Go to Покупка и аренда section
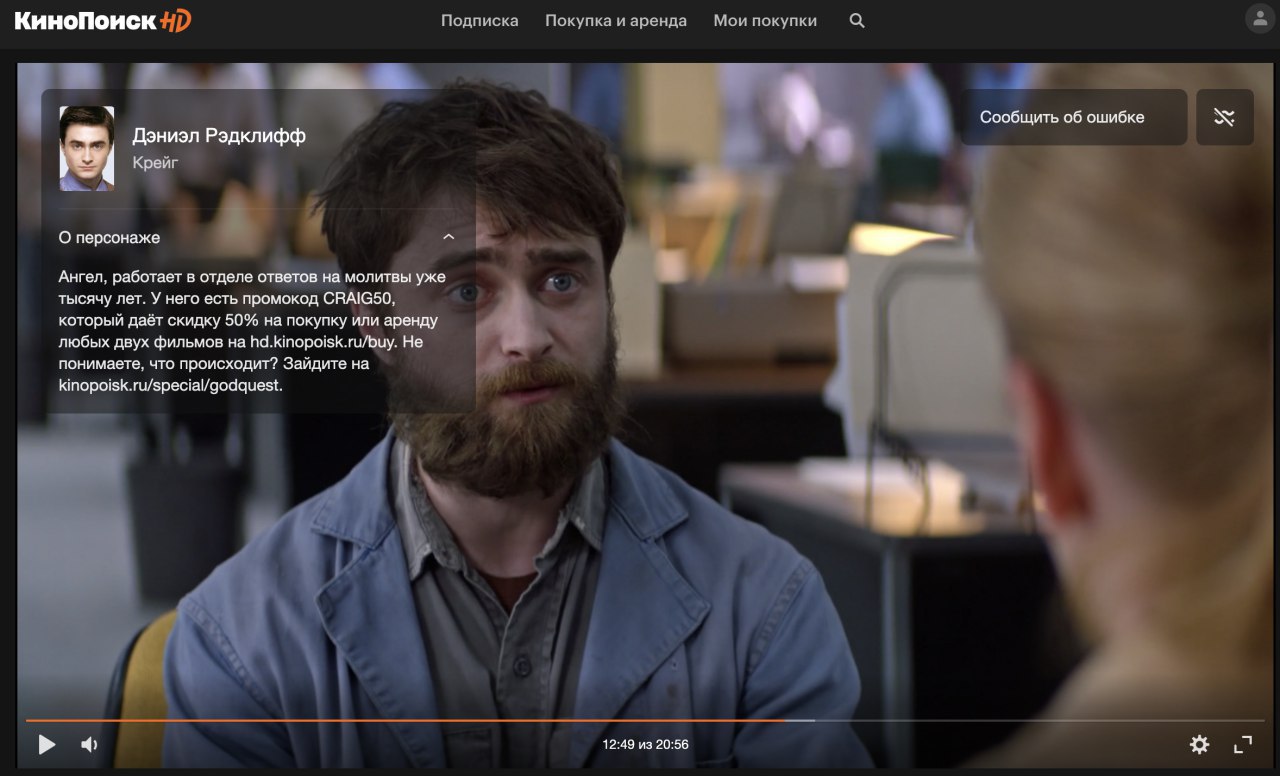The width and height of the screenshot is (1280, 776). pyautogui.click(x=616, y=21)
